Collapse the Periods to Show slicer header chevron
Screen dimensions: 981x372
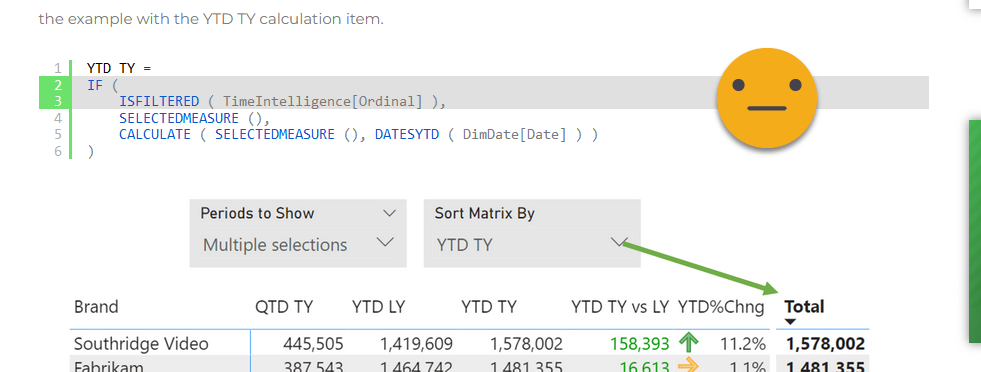(389, 213)
